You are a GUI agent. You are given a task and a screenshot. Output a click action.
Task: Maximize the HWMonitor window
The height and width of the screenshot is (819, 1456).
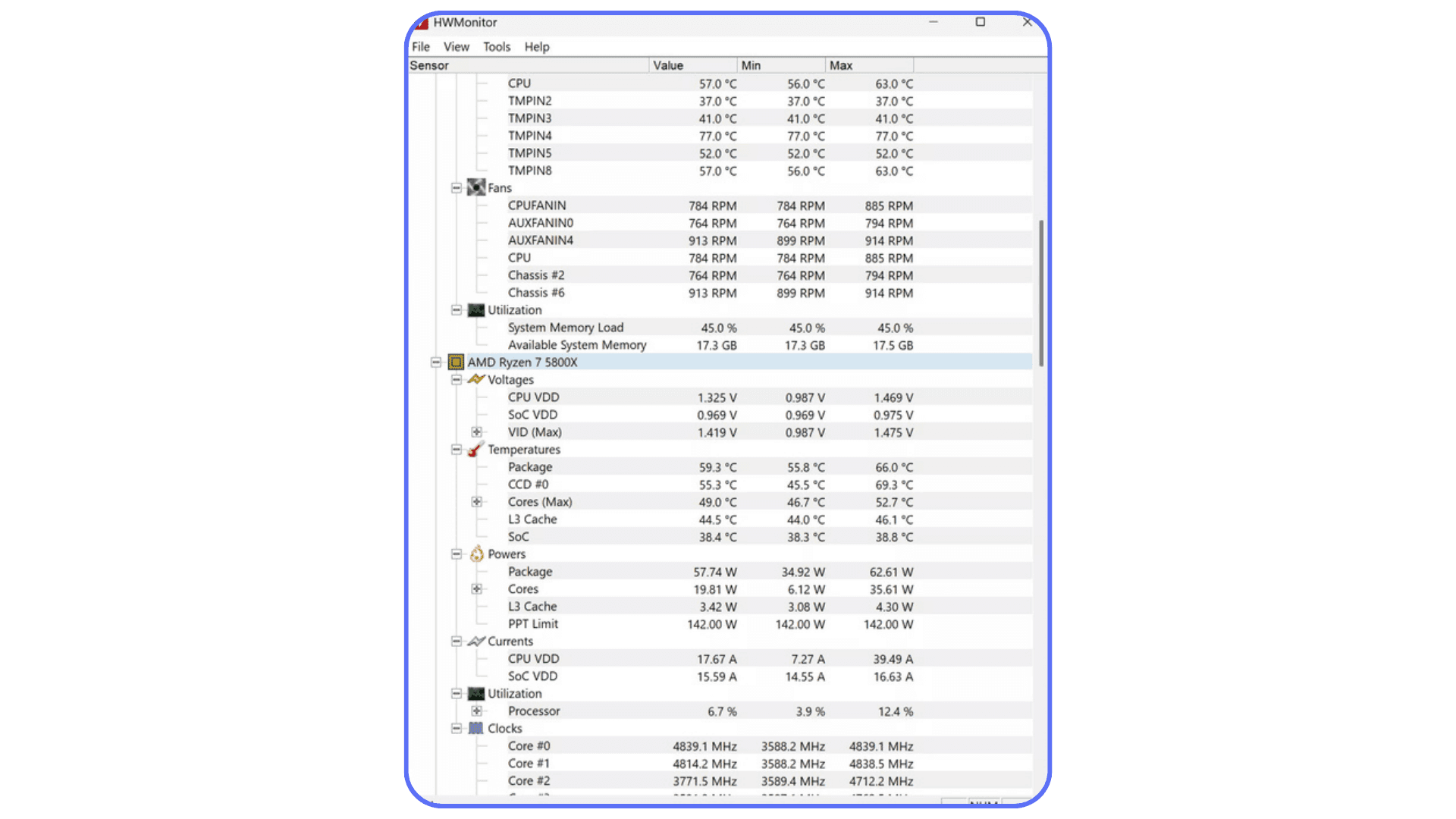pos(981,22)
